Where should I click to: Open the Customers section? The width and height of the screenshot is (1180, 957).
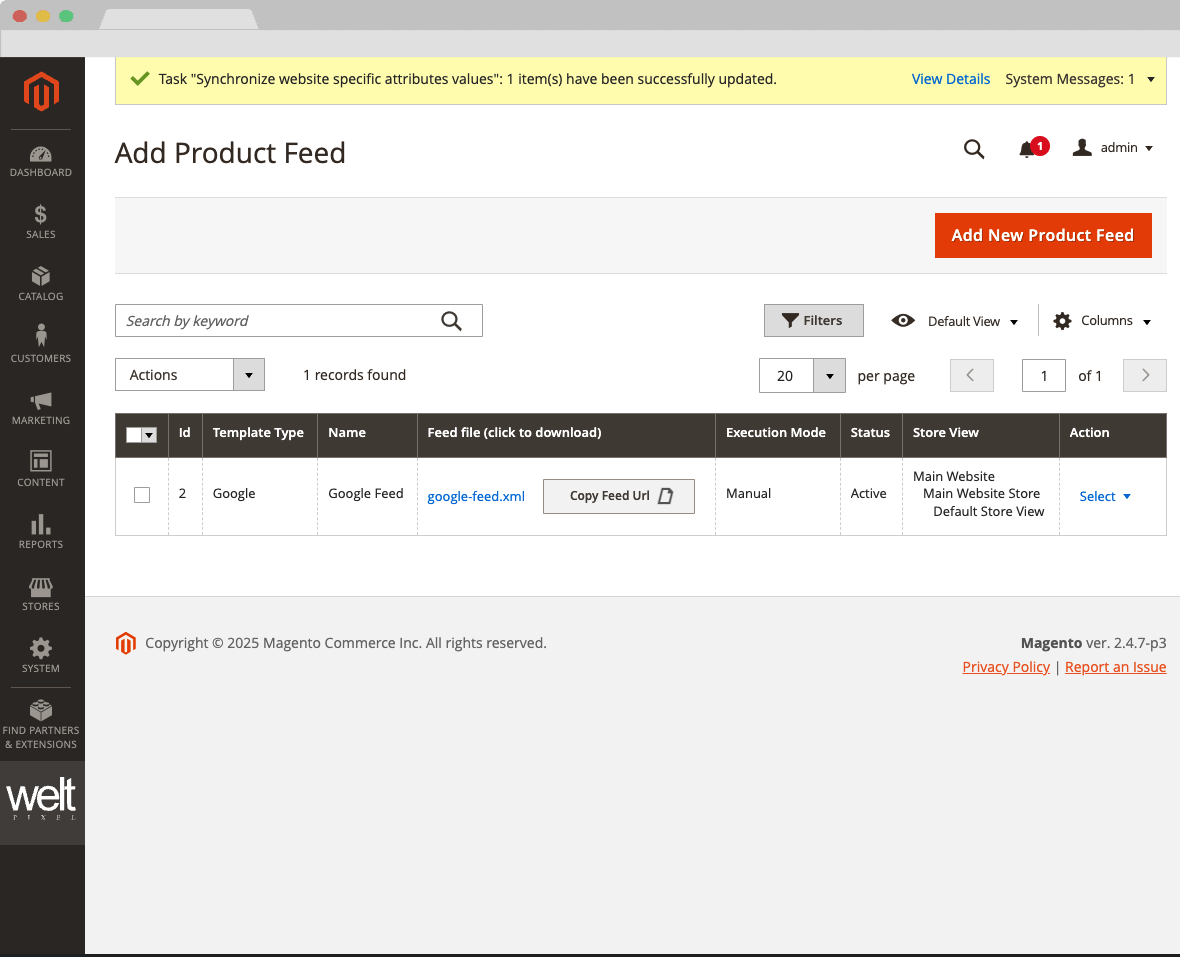41,345
